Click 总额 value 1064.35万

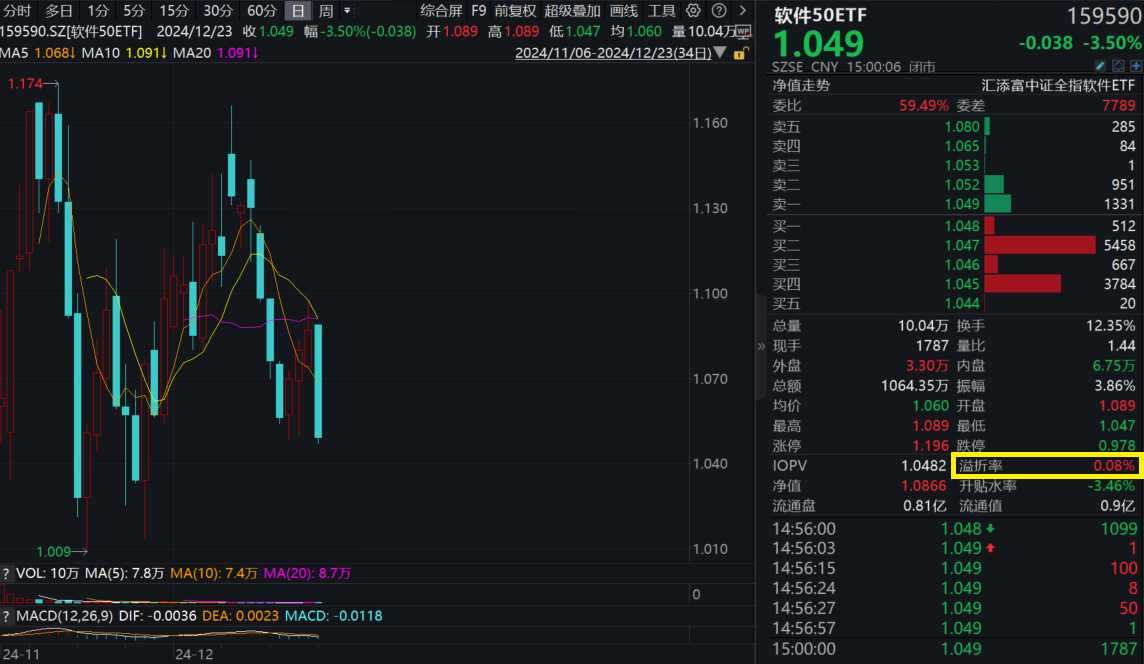coord(915,385)
